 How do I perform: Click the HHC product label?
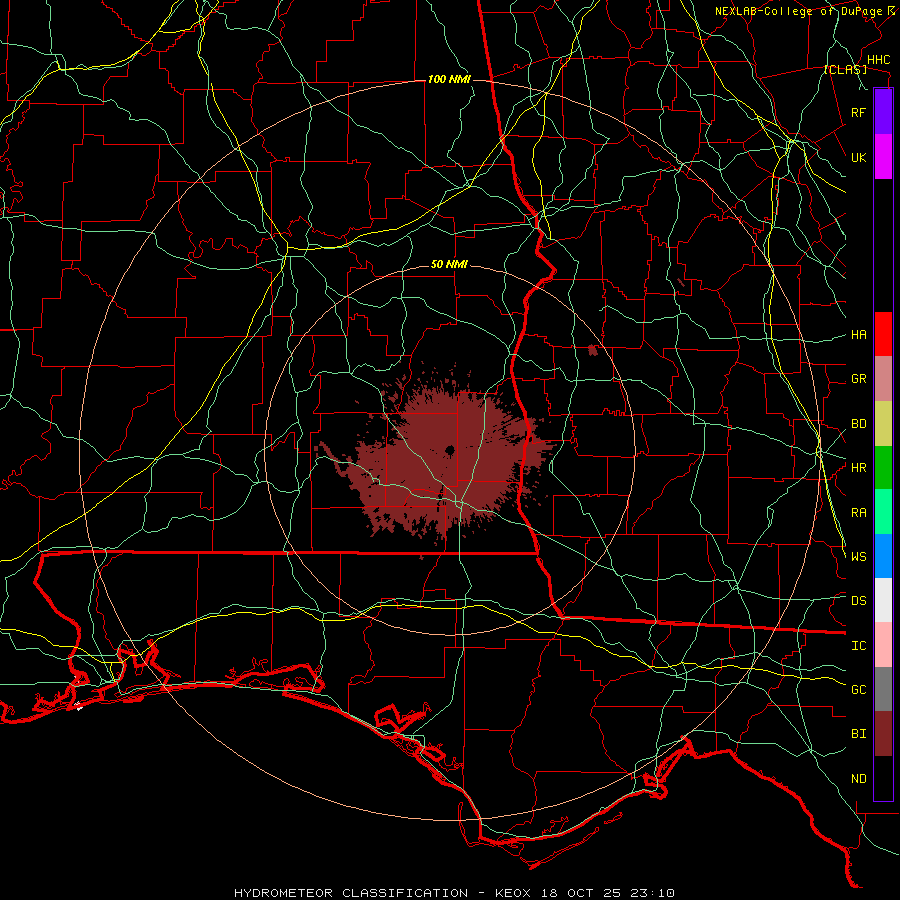pyautogui.click(x=878, y=60)
